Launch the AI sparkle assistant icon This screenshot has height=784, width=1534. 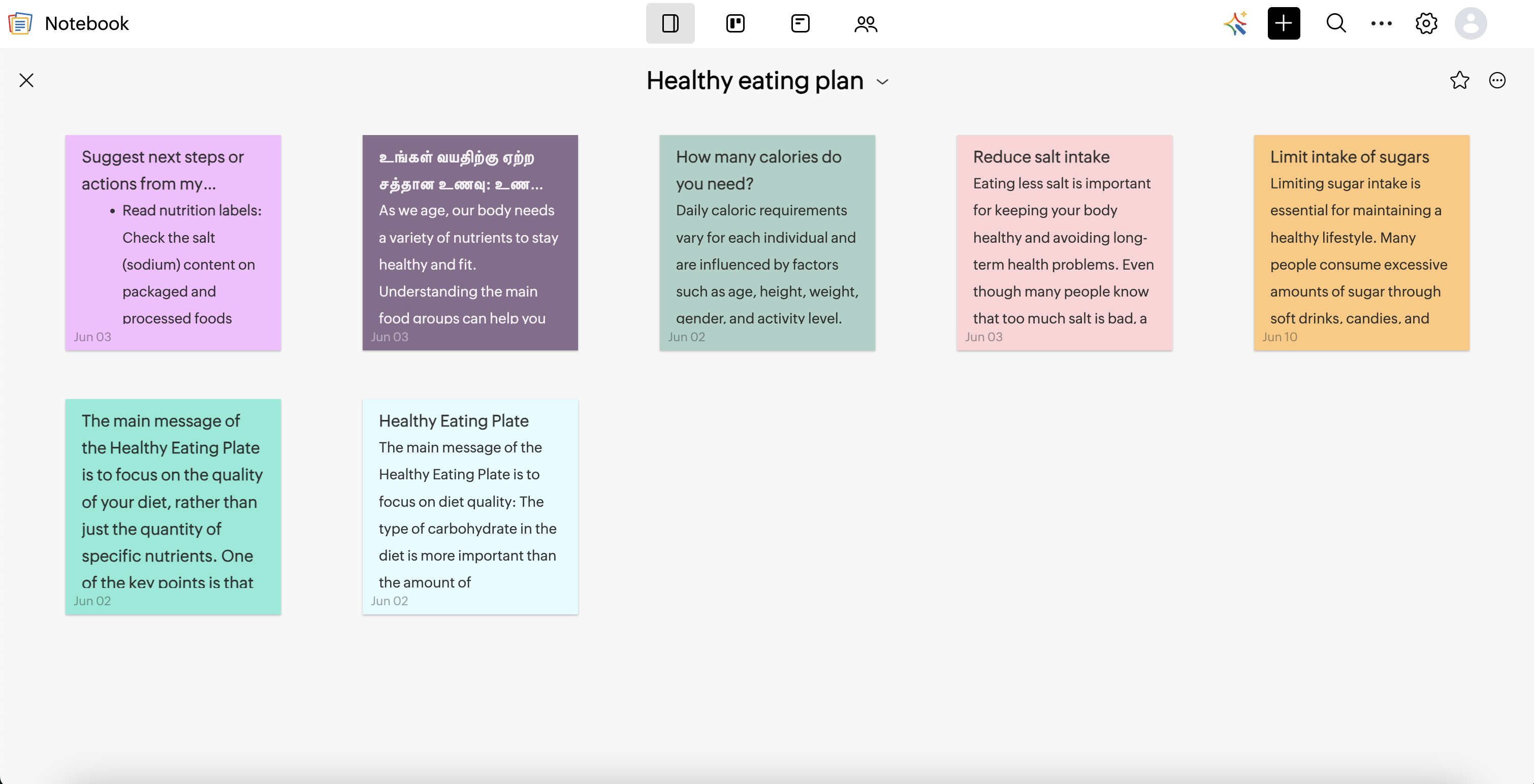pos(1236,23)
